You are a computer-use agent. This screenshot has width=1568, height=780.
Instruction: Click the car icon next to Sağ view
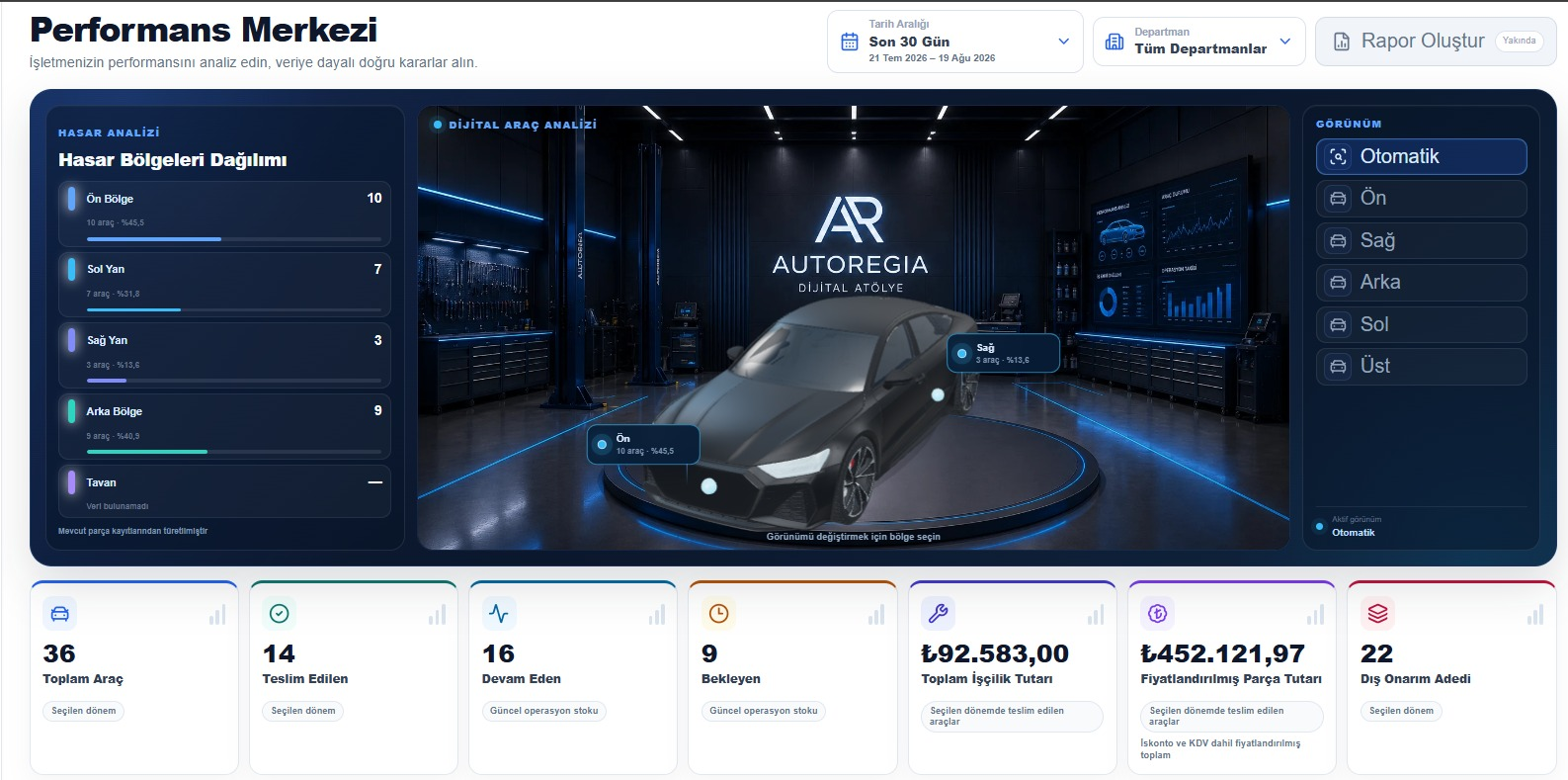click(x=1338, y=240)
